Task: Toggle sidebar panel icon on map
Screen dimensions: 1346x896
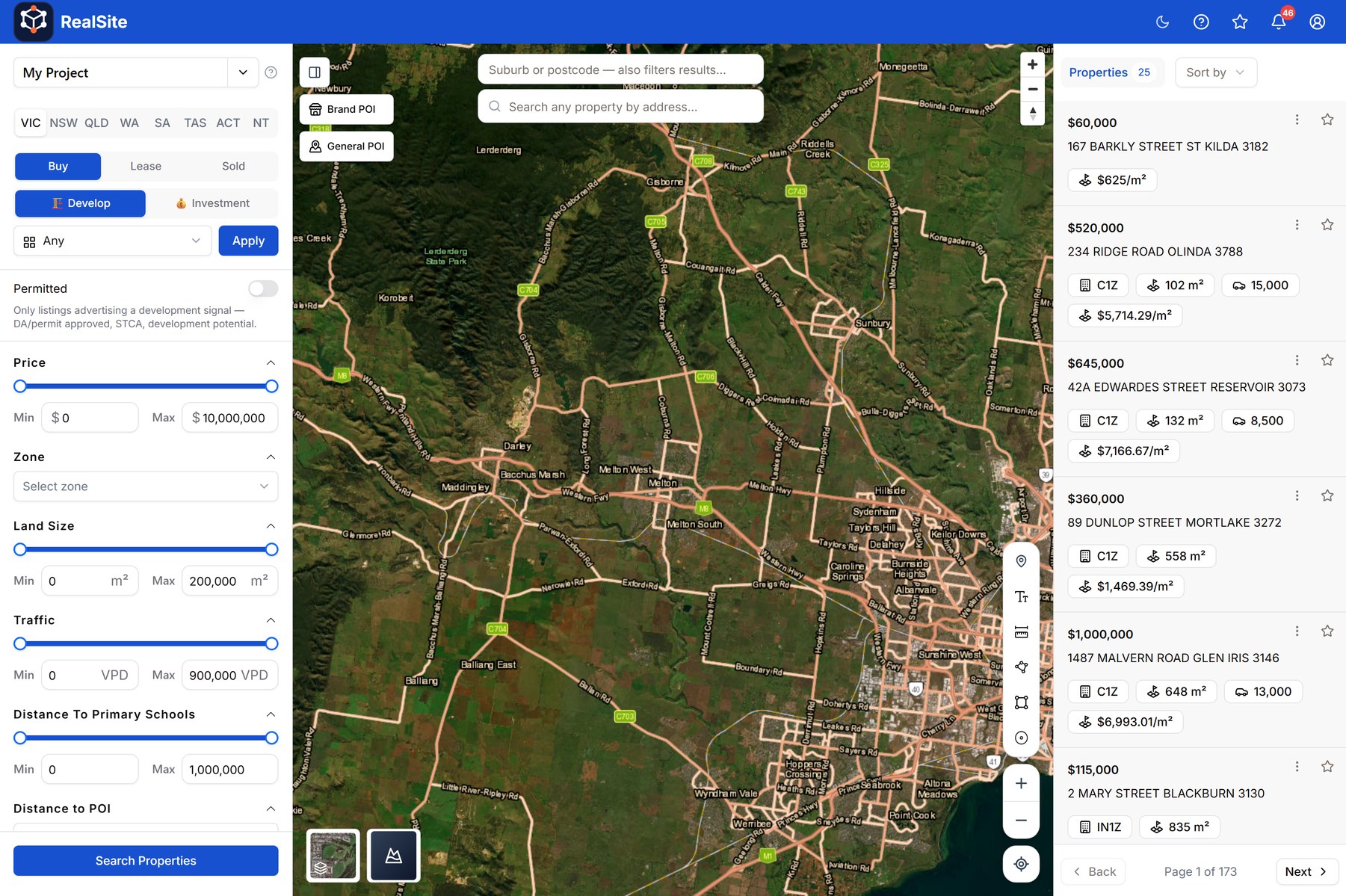Action: 315,72
